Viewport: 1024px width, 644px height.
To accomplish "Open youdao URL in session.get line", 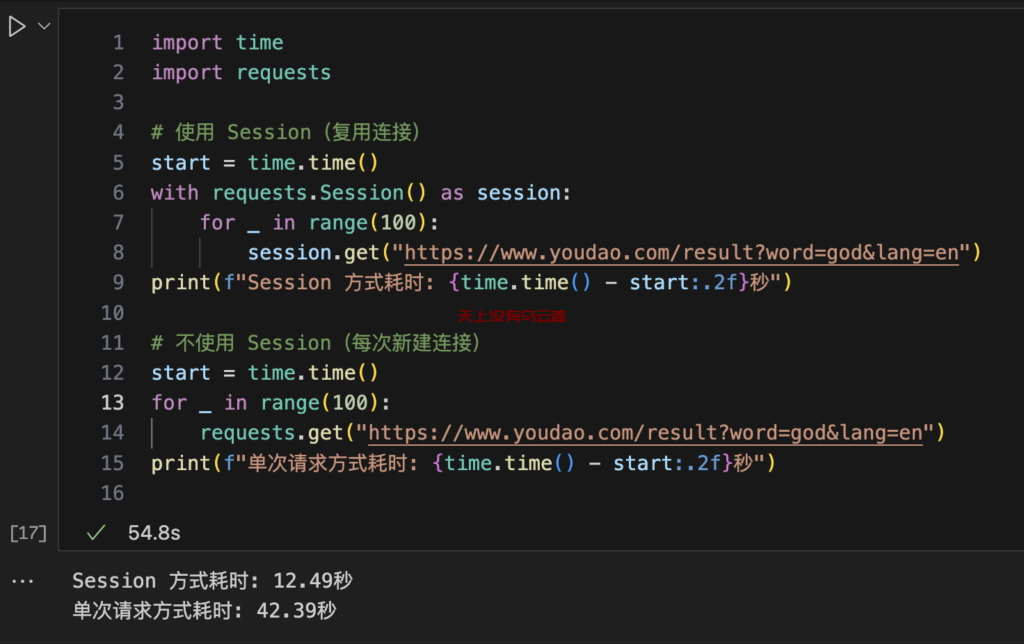I will (x=682, y=253).
